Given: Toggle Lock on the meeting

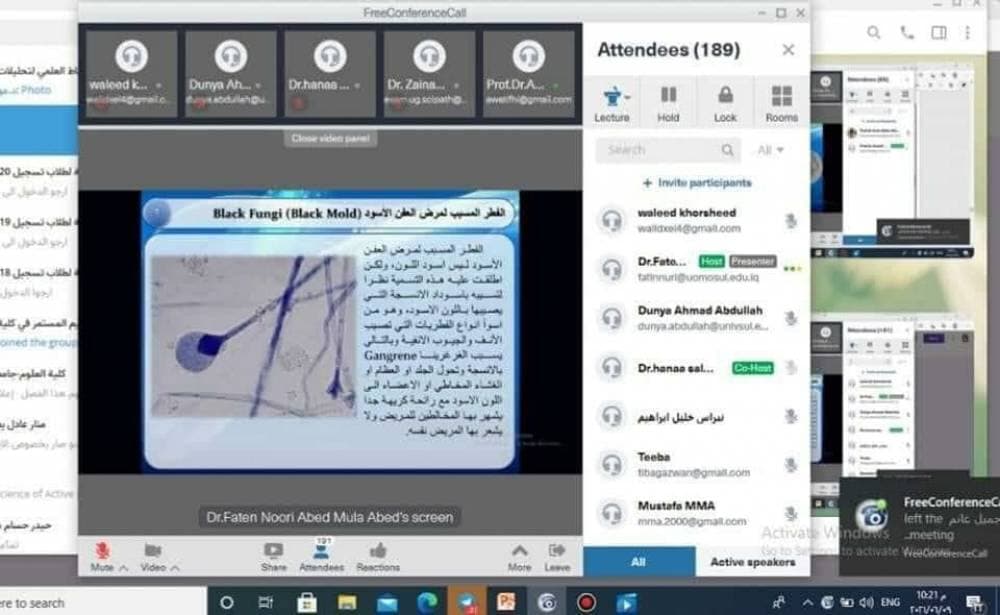Looking at the screenshot, I should (725, 103).
